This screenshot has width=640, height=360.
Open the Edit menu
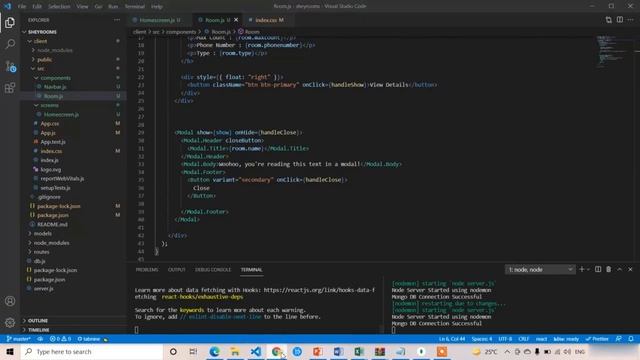tap(37, 7)
